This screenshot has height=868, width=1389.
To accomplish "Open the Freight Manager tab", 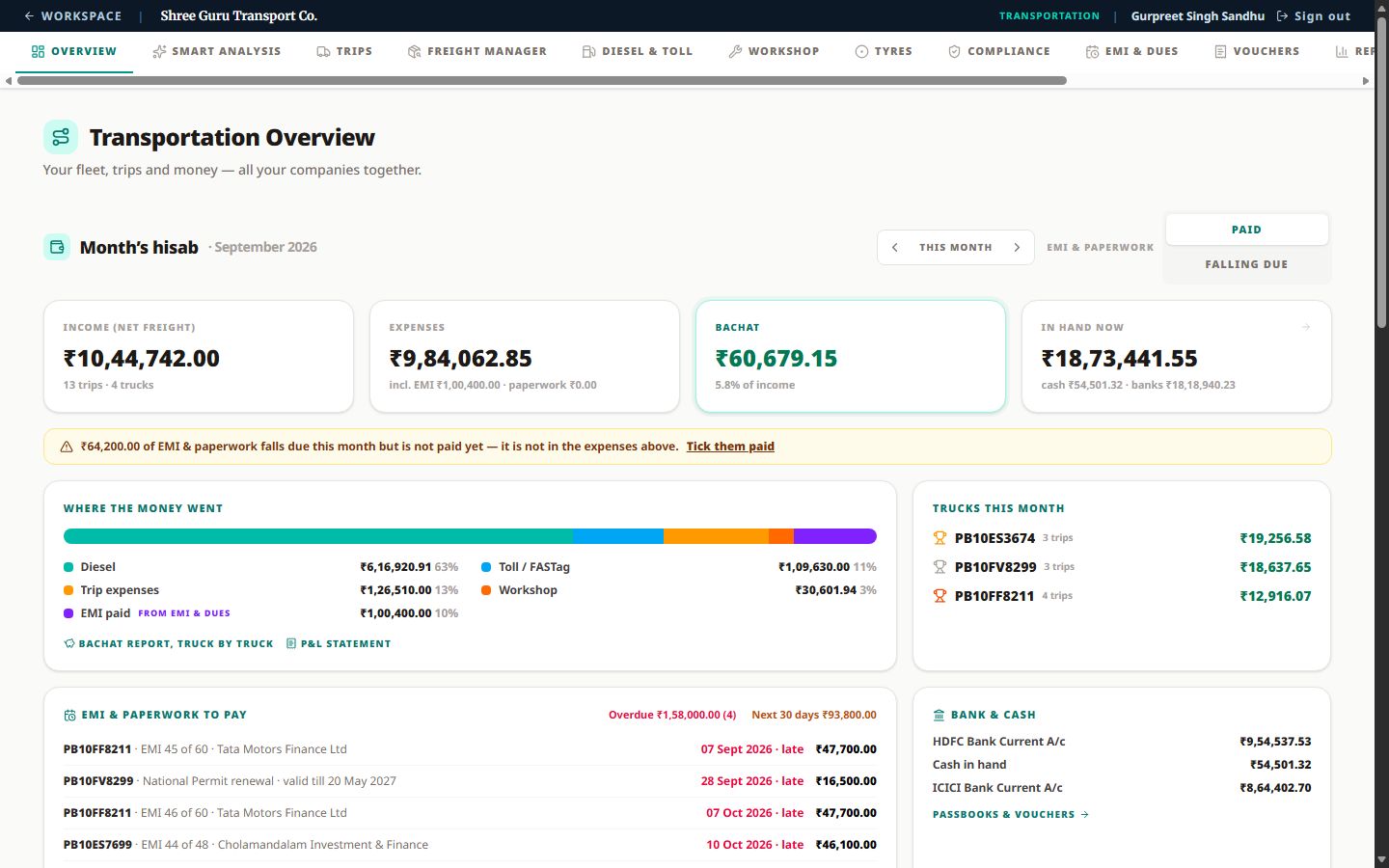I will (x=477, y=51).
